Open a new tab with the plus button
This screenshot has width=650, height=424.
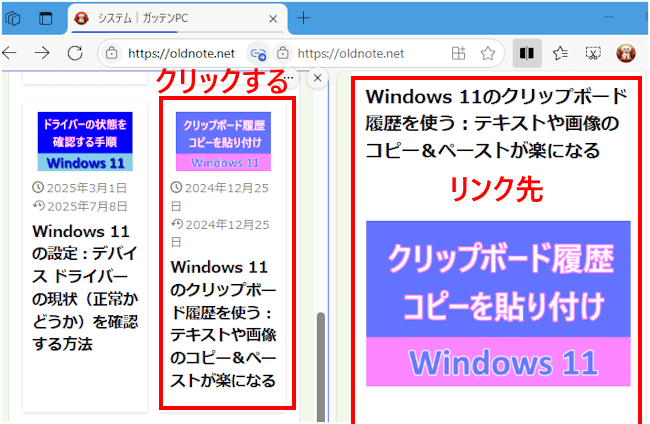coord(303,18)
